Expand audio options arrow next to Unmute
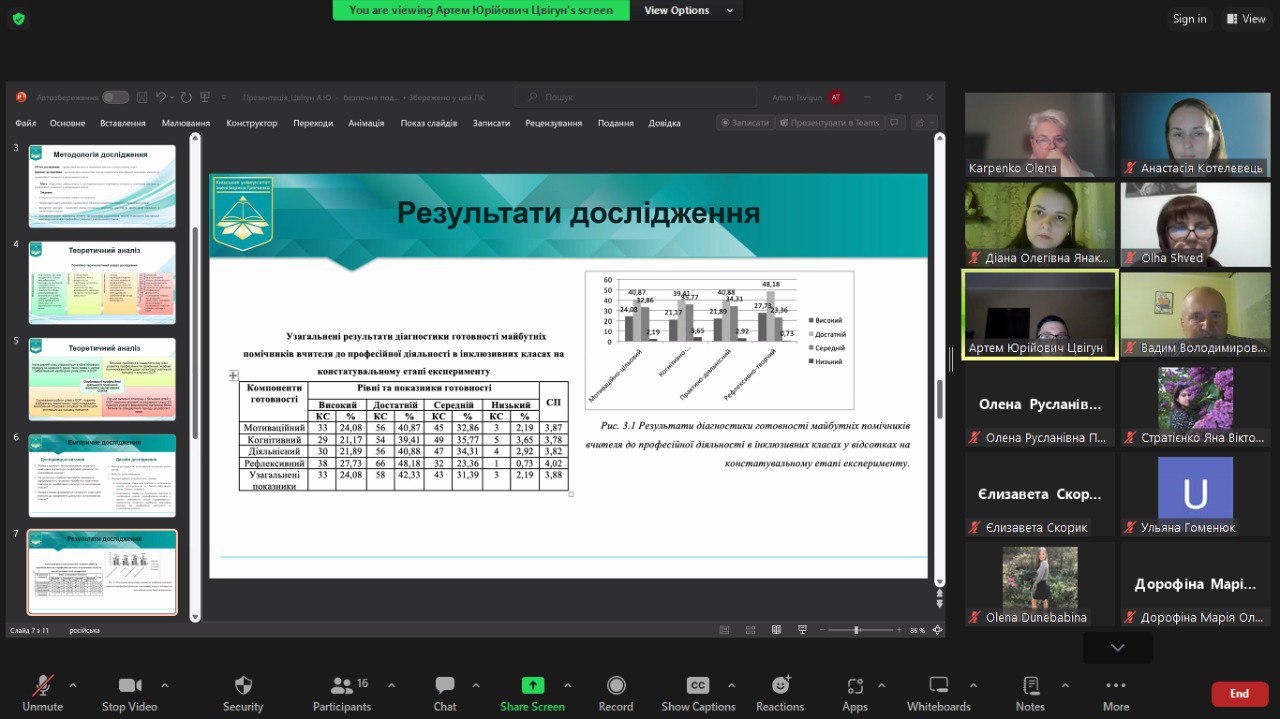 click(72, 685)
